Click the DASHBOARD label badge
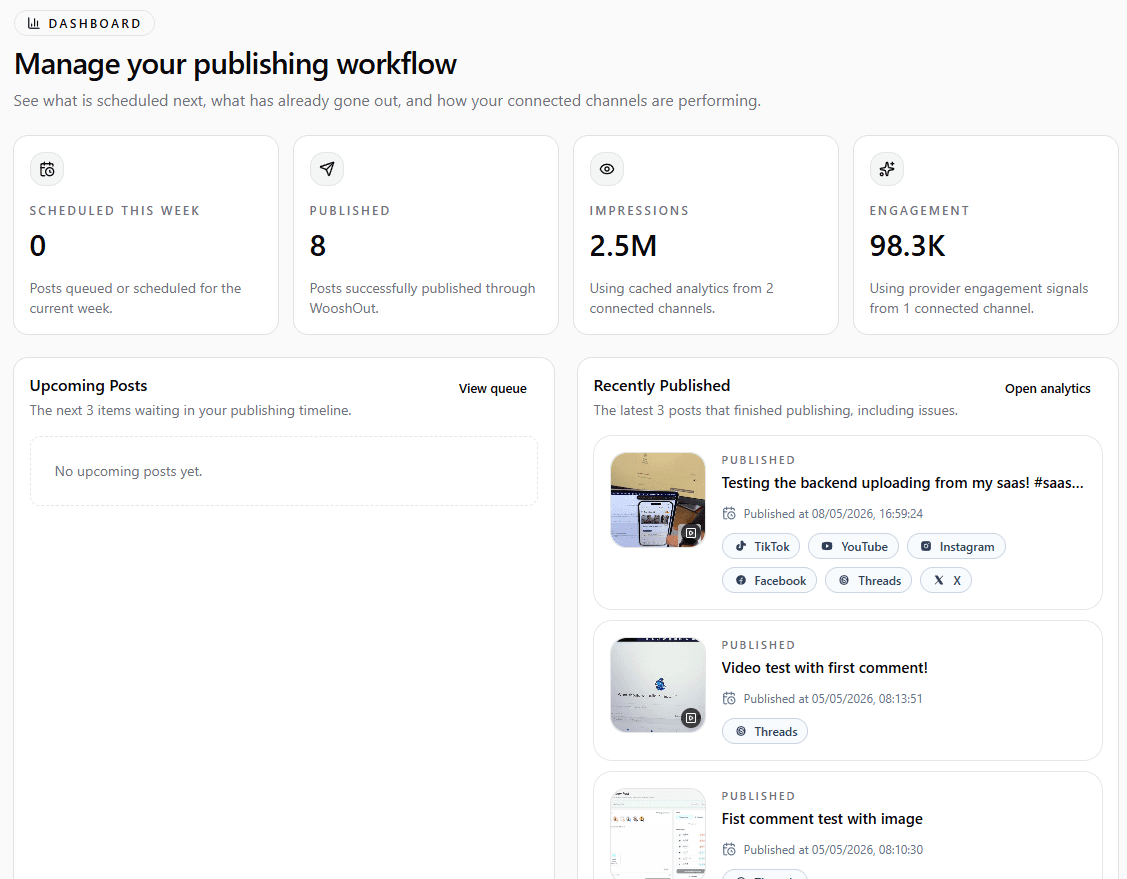Image resolution: width=1127 pixels, height=879 pixels. click(x=84, y=23)
